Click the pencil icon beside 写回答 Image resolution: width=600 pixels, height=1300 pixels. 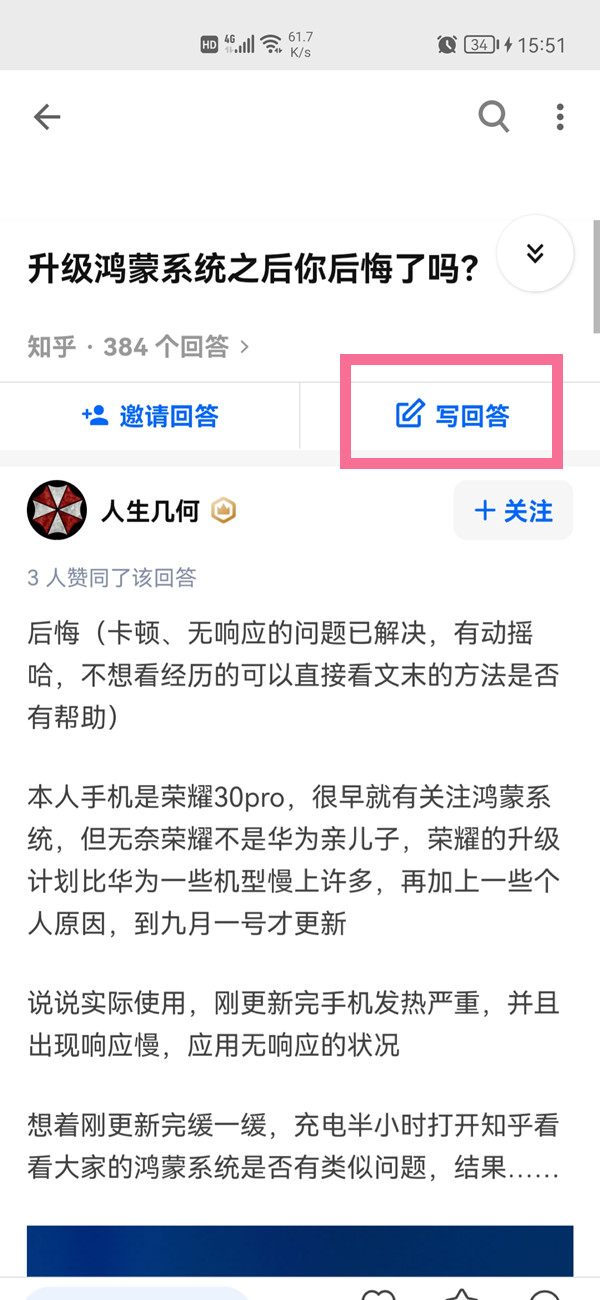click(x=410, y=415)
